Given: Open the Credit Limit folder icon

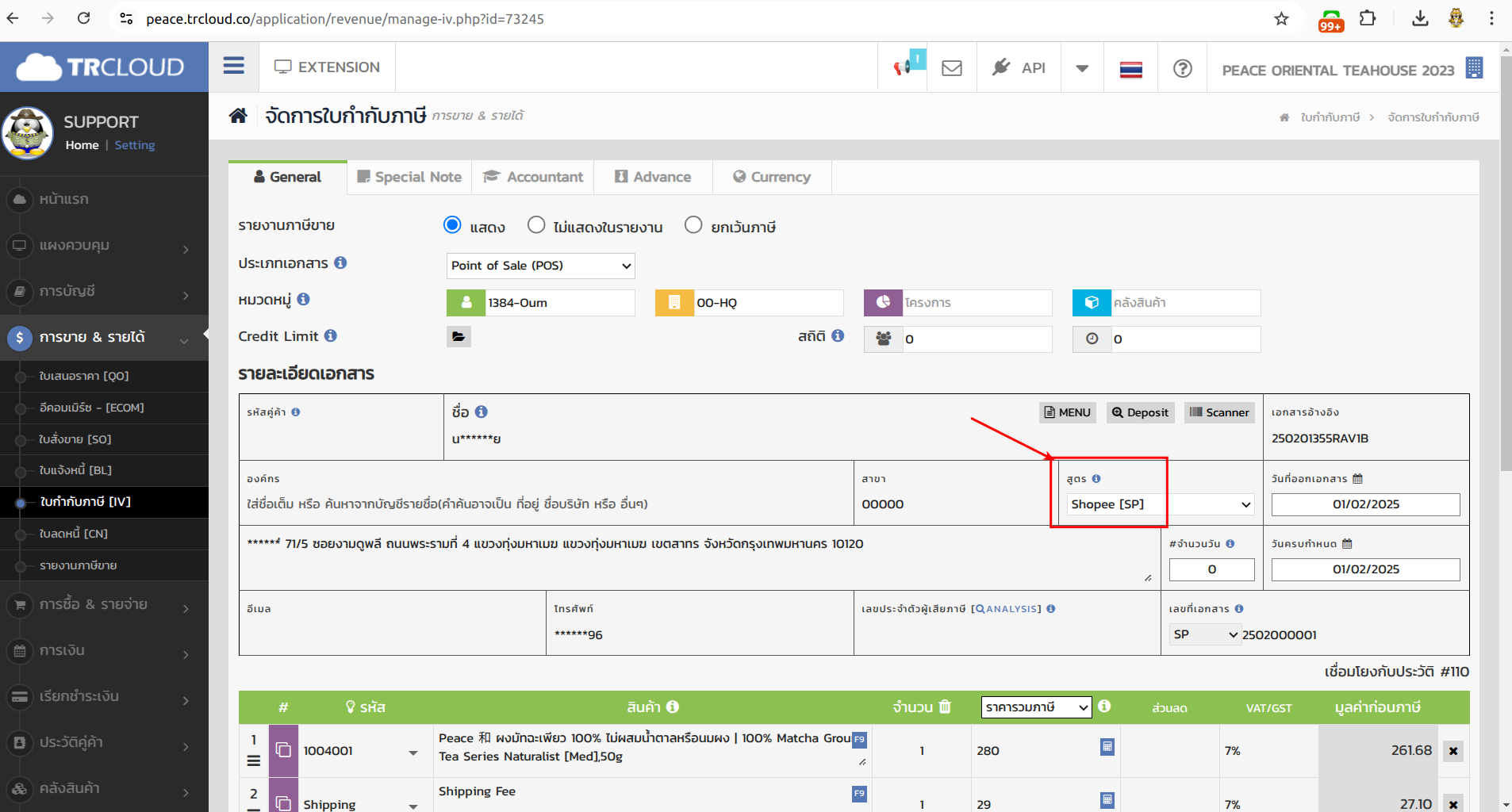Looking at the screenshot, I should 459,337.
